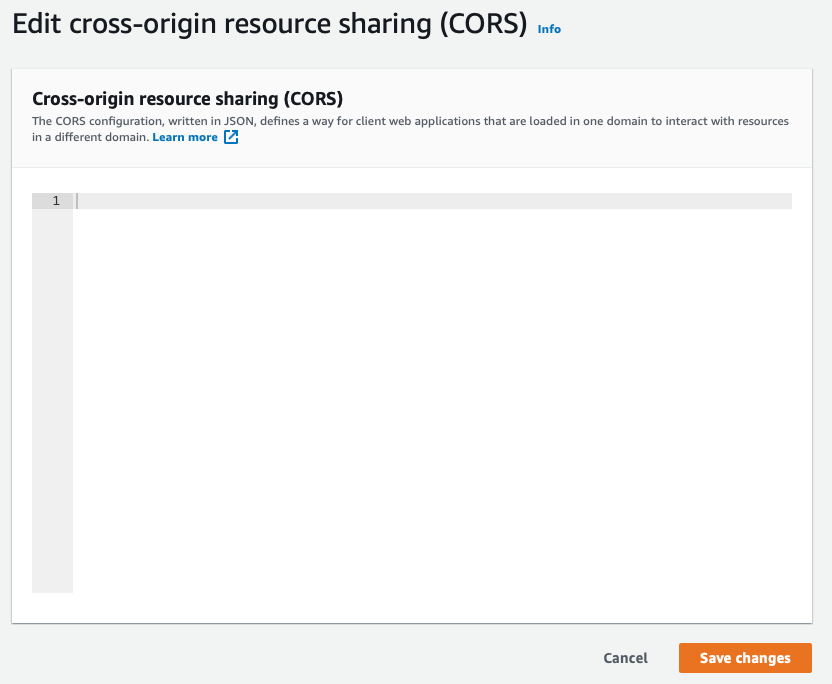
Task: Open the Info link beside the page title
Action: click(x=549, y=29)
